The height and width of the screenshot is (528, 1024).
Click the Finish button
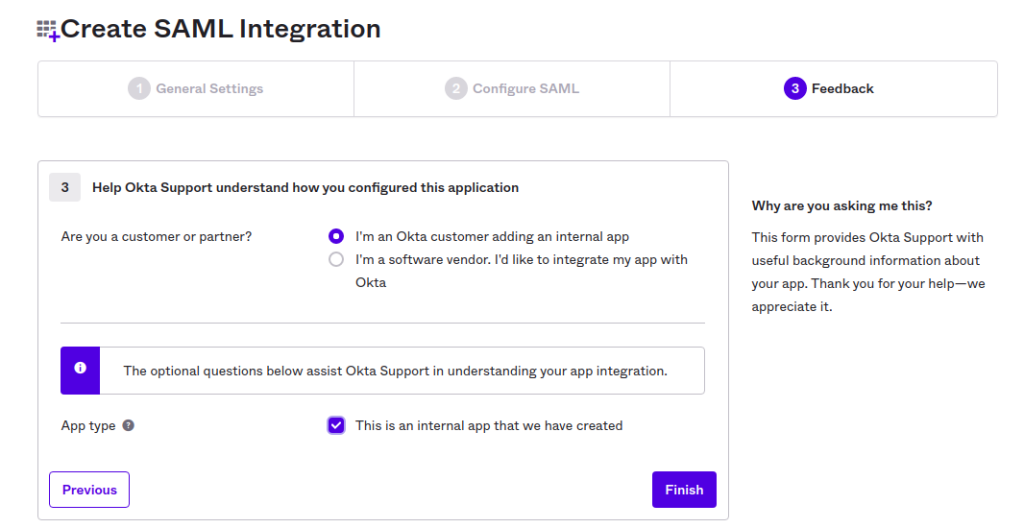[x=684, y=489]
